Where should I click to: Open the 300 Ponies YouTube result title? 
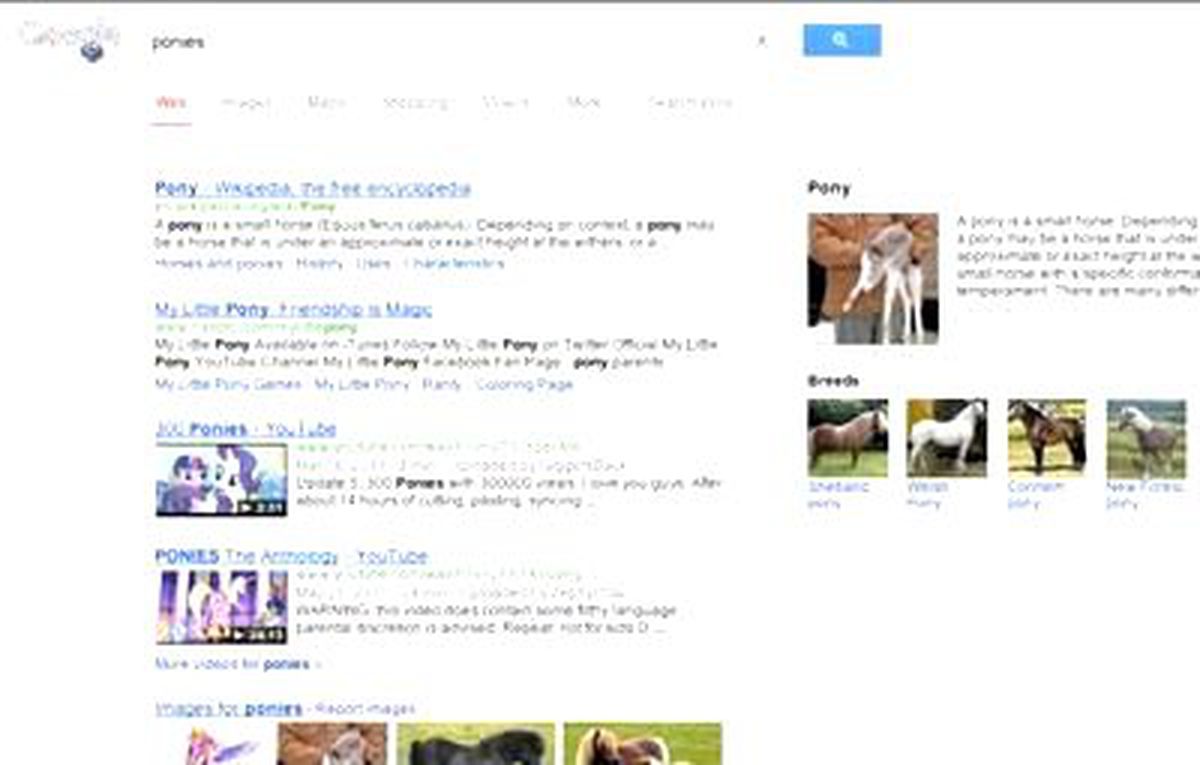pyautogui.click(x=246, y=429)
